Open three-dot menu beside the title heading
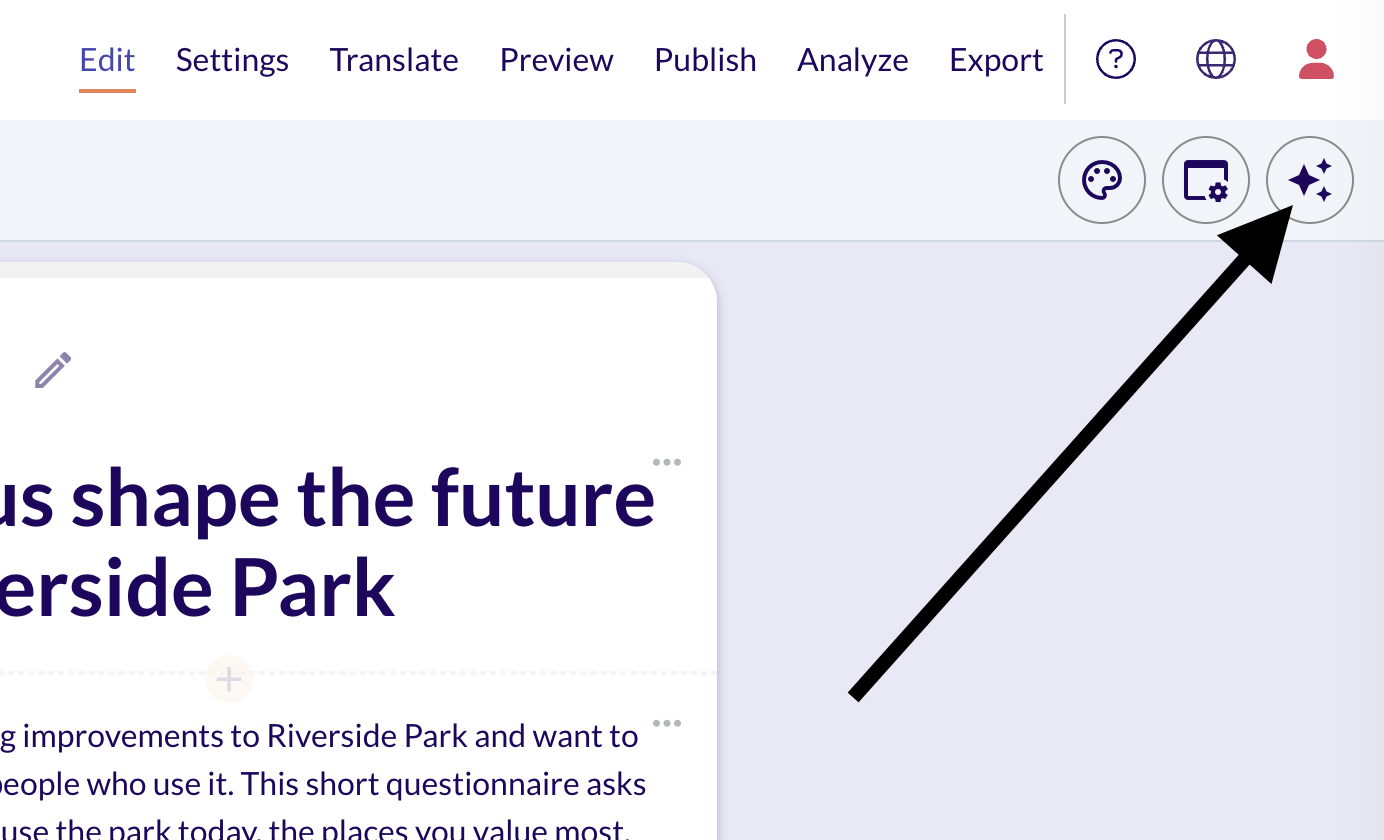Screen dimensions: 1384x840 (667, 463)
